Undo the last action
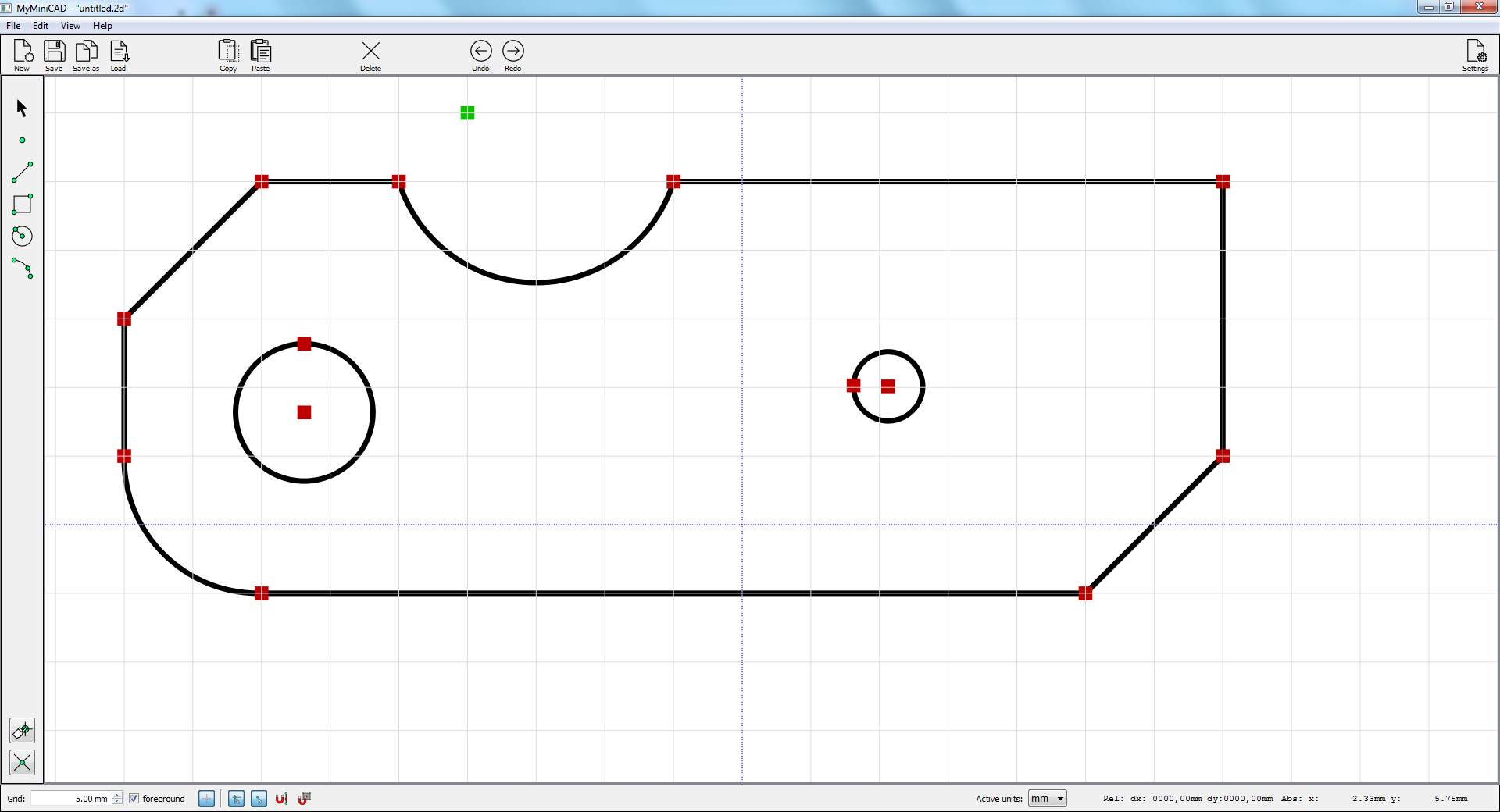The image size is (1500, 812). tap(481, 55)
